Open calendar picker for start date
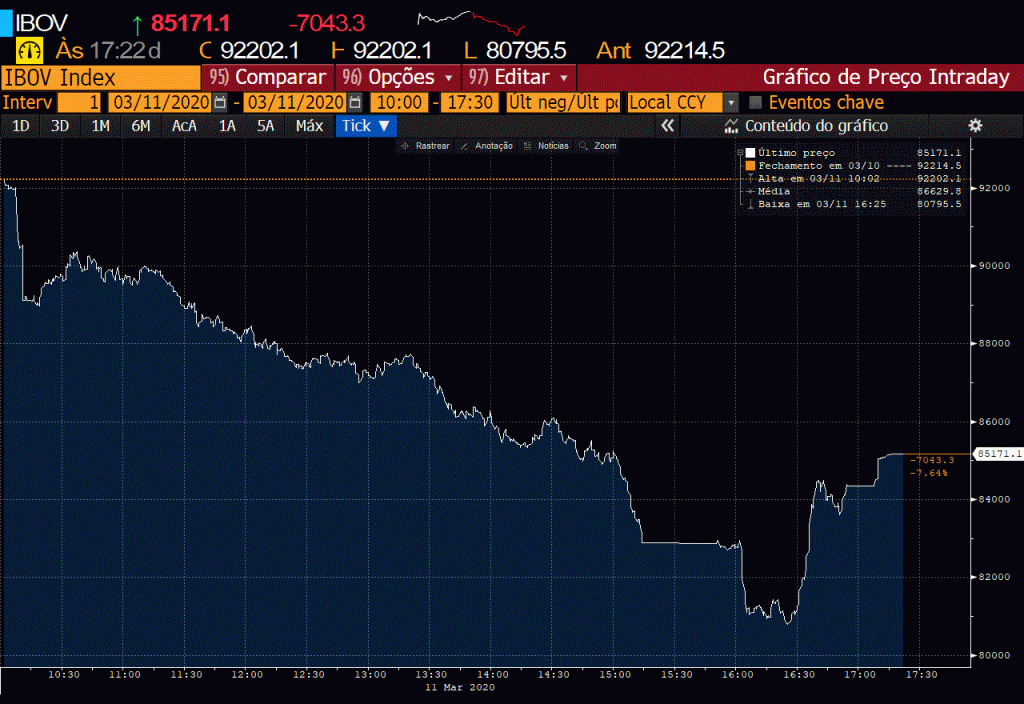 tap(219, 103)
